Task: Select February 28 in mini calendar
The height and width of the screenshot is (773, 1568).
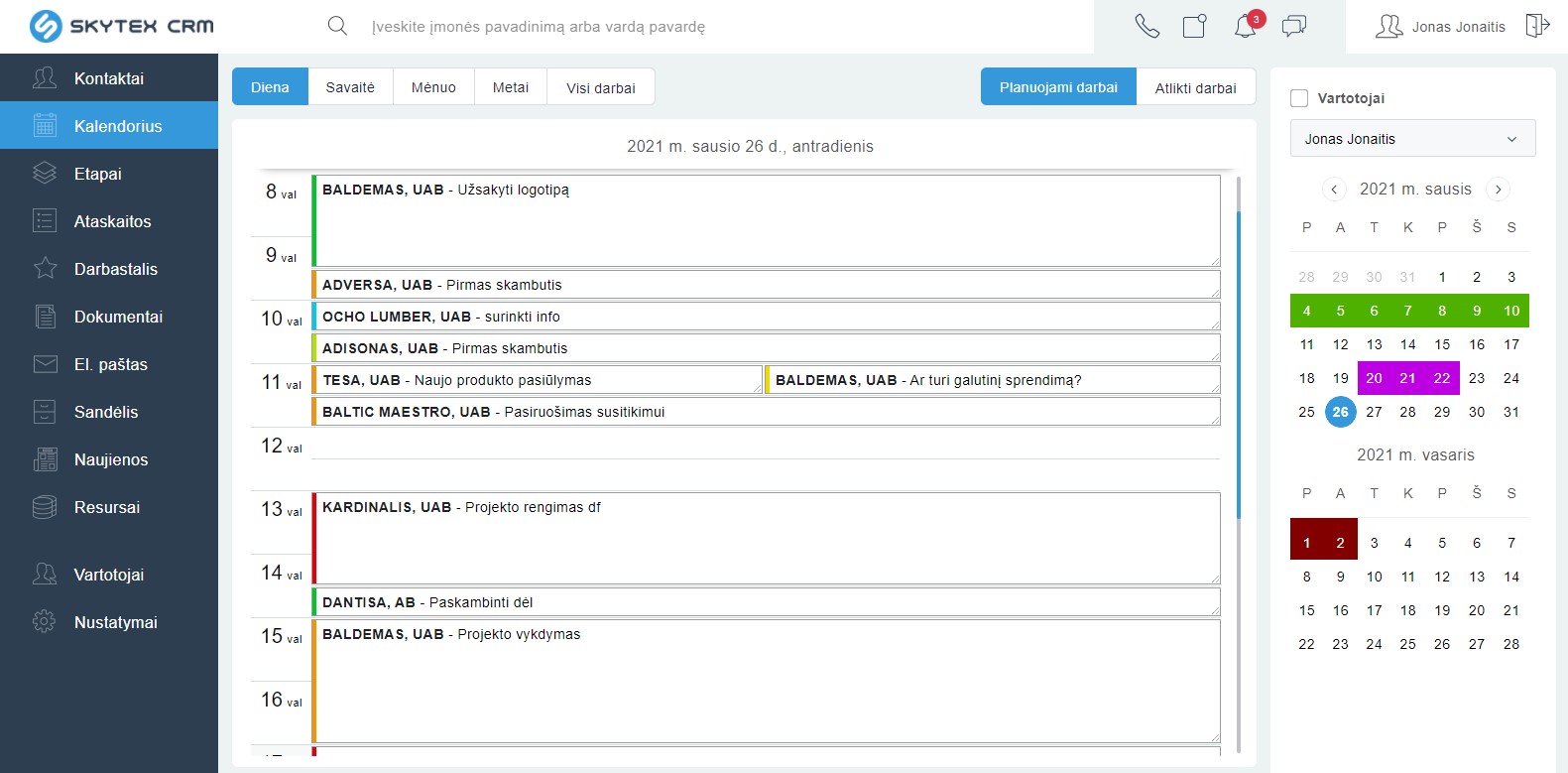Action: pos(1511,644)
